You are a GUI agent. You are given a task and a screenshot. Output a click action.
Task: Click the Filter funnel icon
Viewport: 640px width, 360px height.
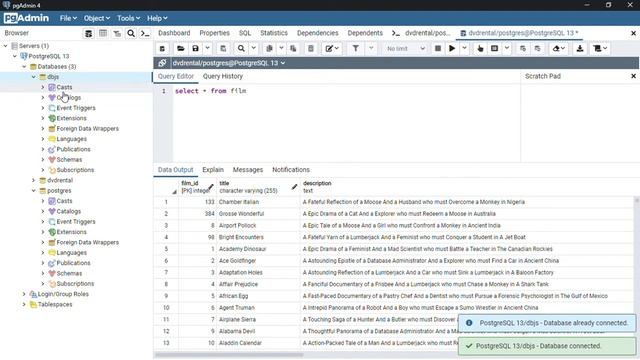[x=356, y=49]
